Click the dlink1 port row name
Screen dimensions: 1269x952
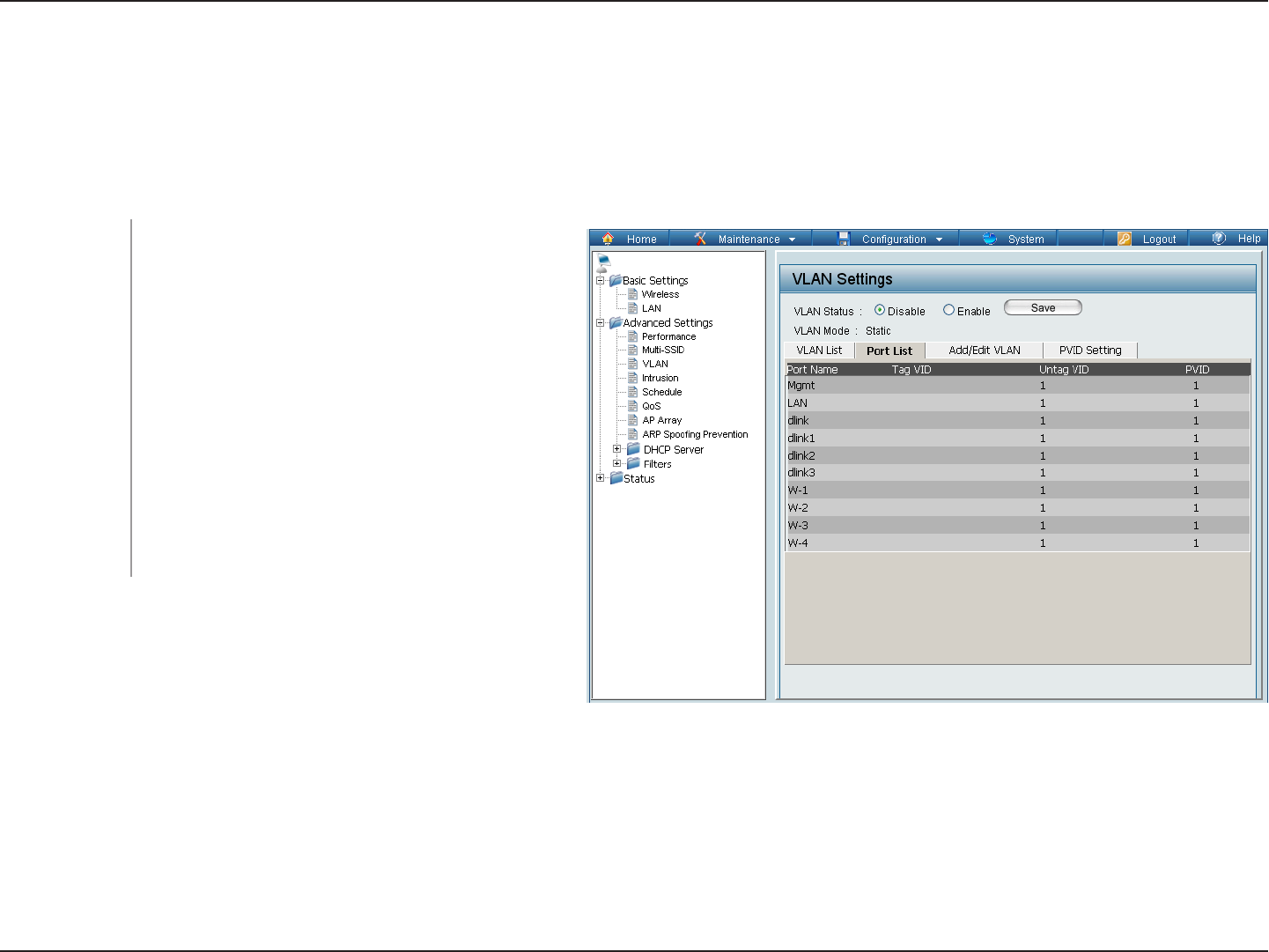801,439
